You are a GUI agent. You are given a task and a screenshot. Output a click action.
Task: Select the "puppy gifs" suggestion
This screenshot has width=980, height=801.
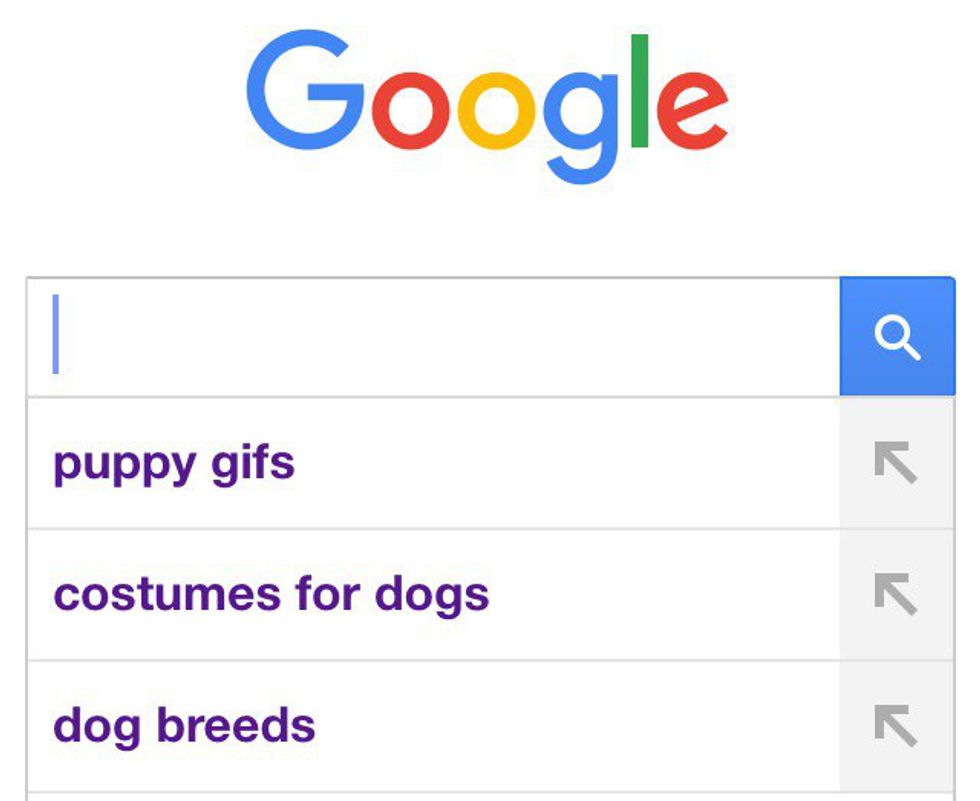pos(174,464)
